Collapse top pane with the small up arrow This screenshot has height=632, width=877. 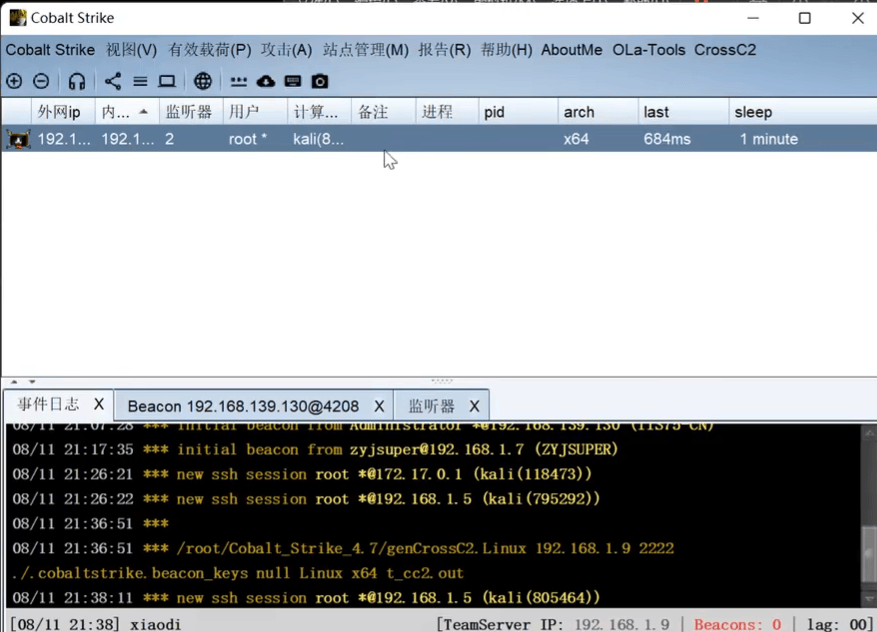pyautogui.click(x=14, y=381)
